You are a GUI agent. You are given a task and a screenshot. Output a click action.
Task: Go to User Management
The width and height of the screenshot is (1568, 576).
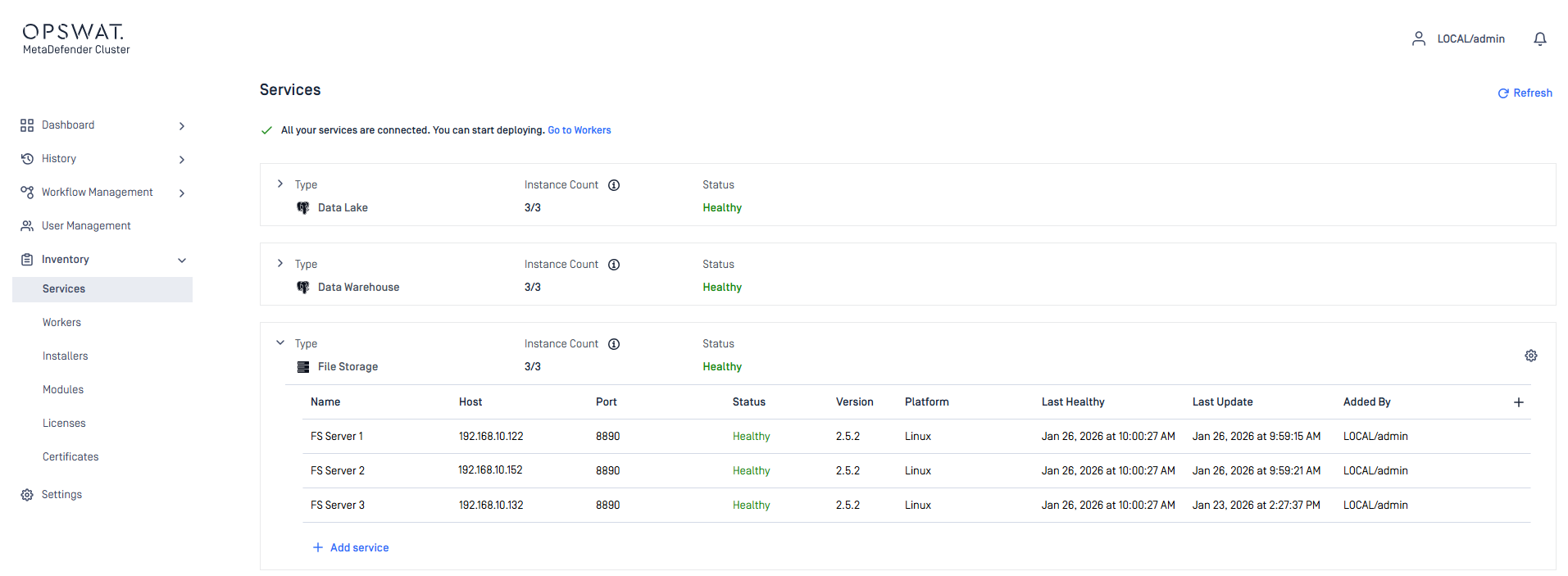86,226
